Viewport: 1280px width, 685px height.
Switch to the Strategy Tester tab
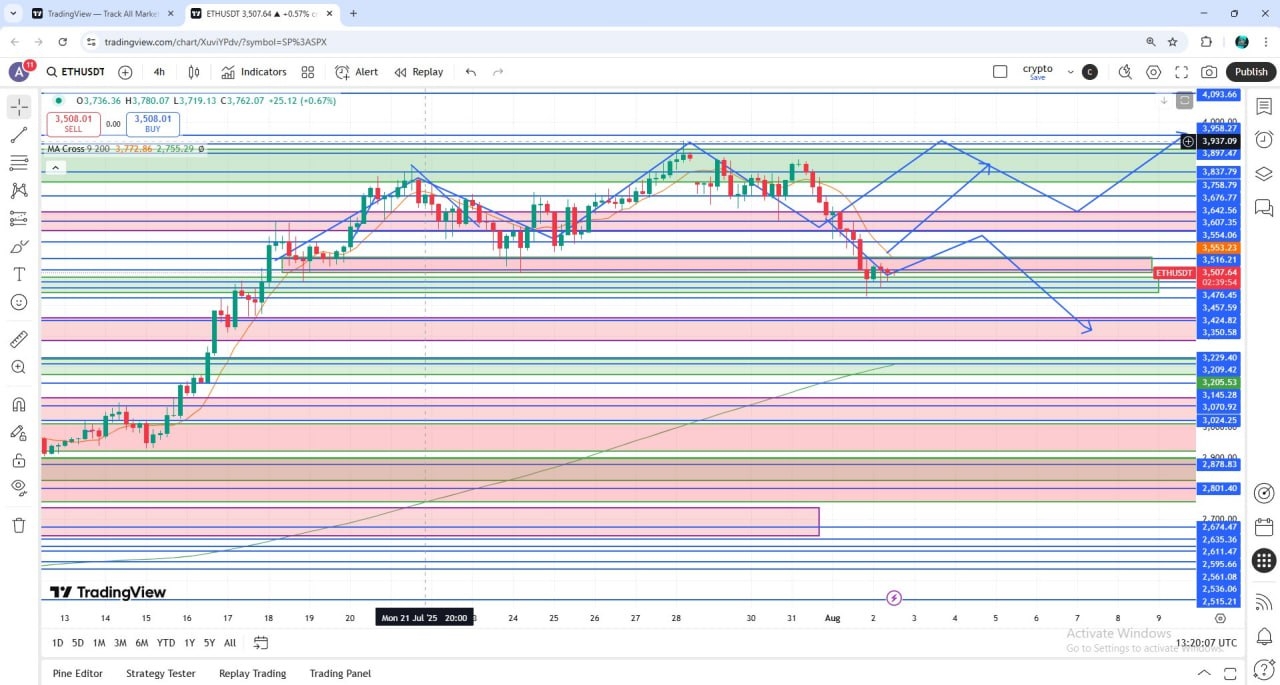(160, 673)
